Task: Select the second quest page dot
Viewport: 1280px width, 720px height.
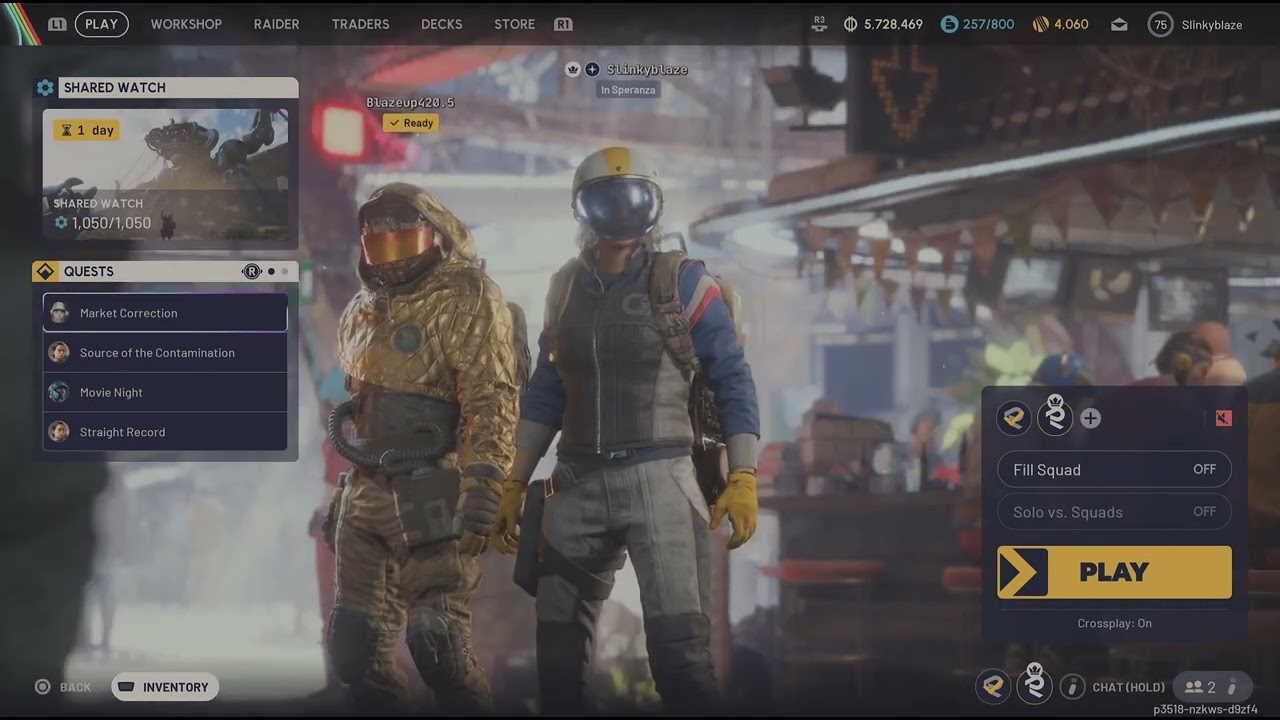Action: point(284,271)
